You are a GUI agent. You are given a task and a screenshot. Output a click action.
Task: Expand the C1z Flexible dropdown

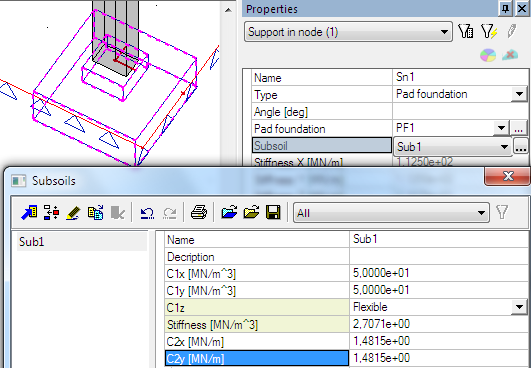pyautogui.click(x=519, y=307)
